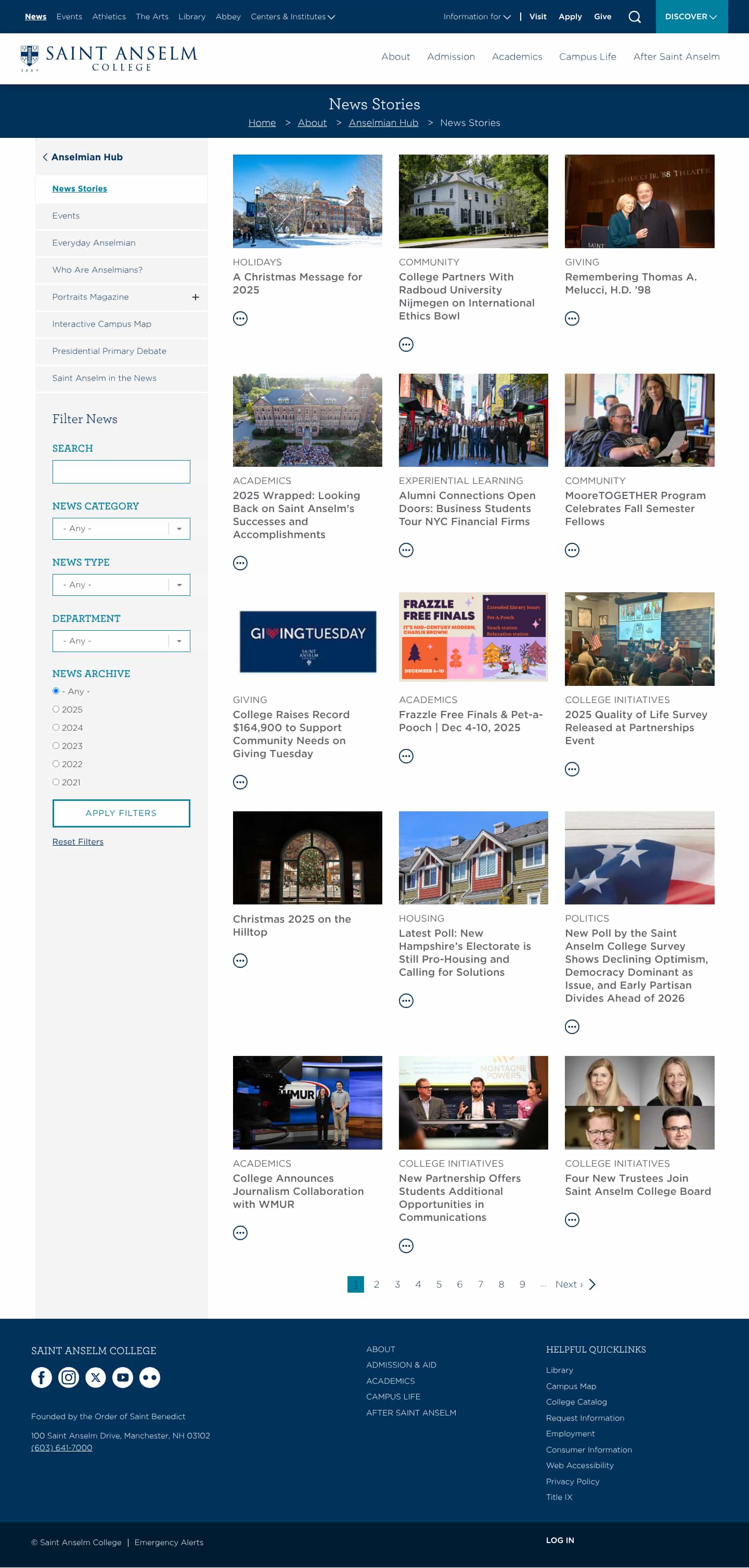The height and width of the screenshot is (1568, 749).
Task: Open YouTube social icon in footer
Action: pyautogui.click(x=123, y=1377)
